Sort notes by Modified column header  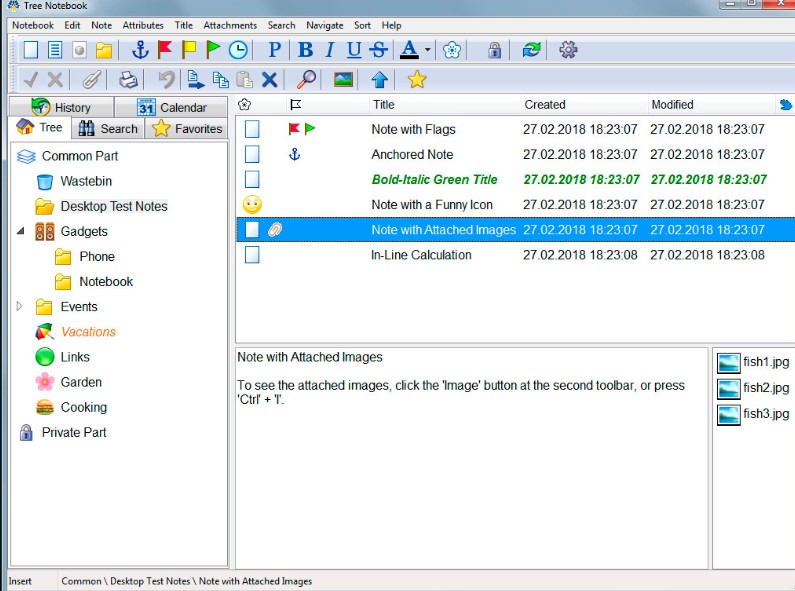pos(671,104)
